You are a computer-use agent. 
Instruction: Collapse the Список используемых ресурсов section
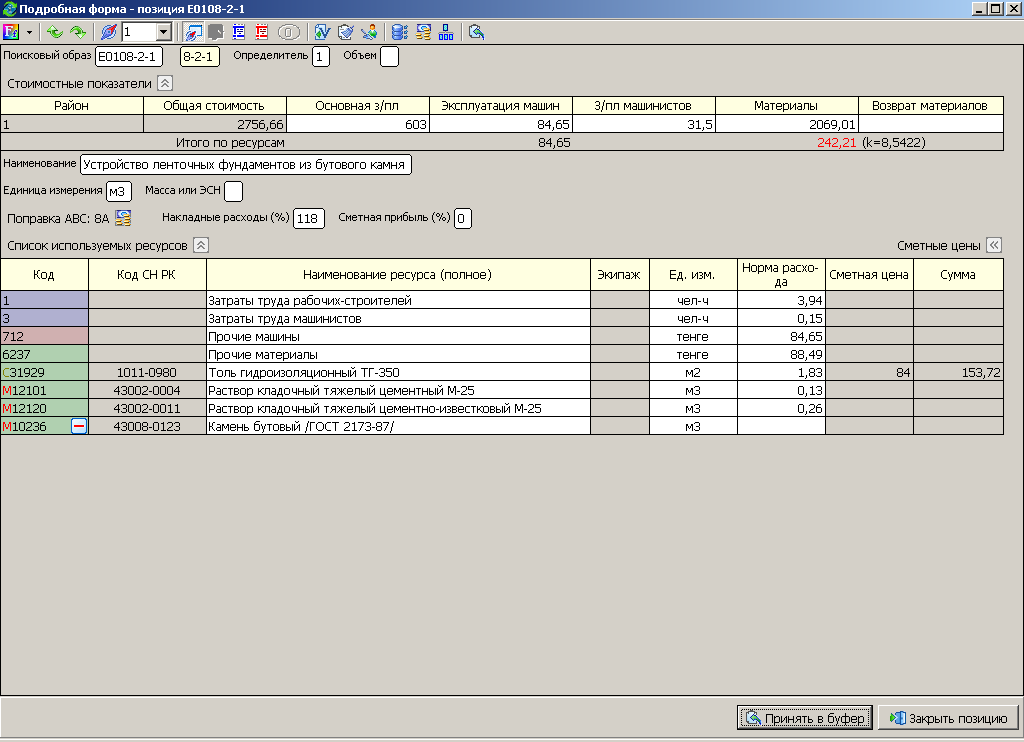point(201,246)
